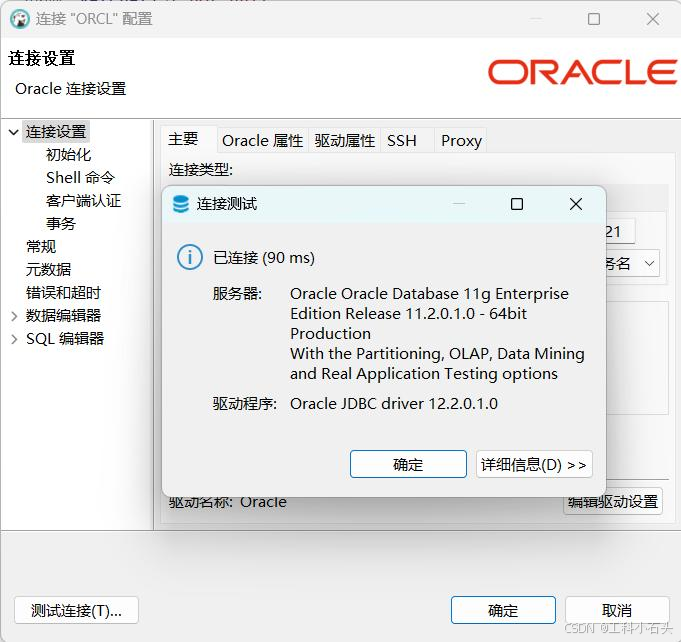
Task: Select the 常规 tree item
Action: click(x=41, y=247)
